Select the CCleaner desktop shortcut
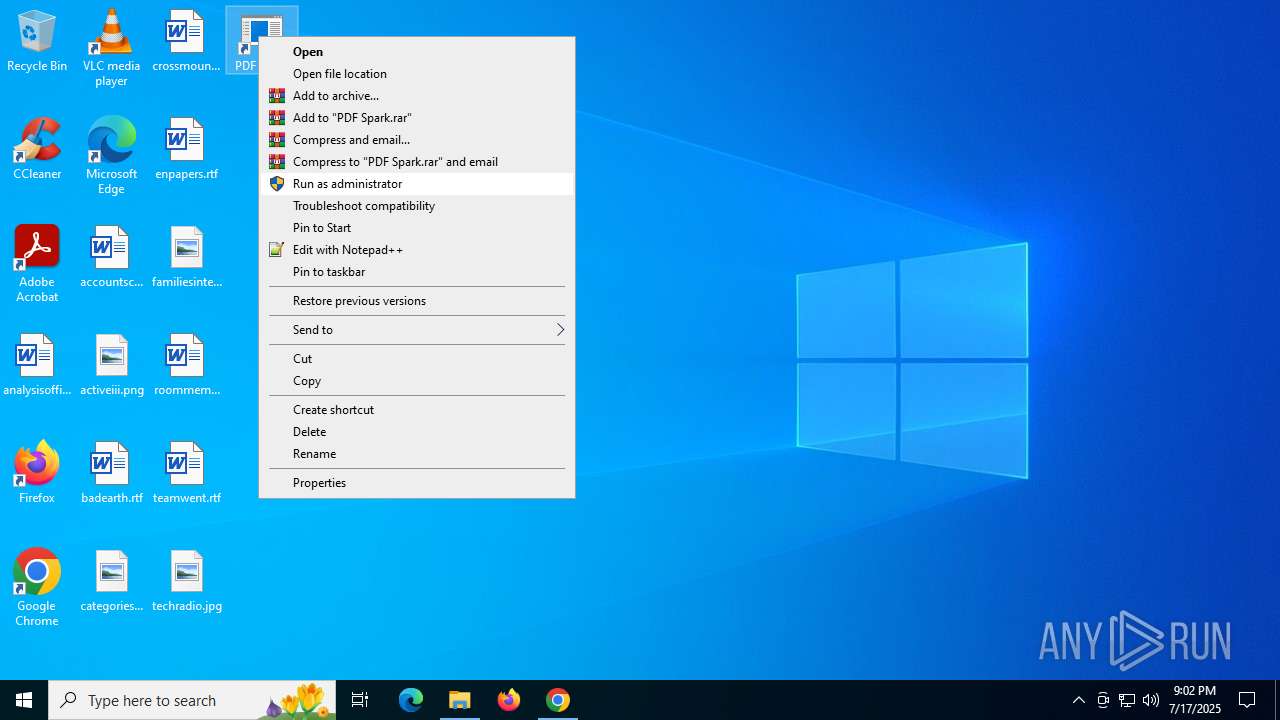The height and width of the screenshot is (720, 1280). tap(37, 150)
